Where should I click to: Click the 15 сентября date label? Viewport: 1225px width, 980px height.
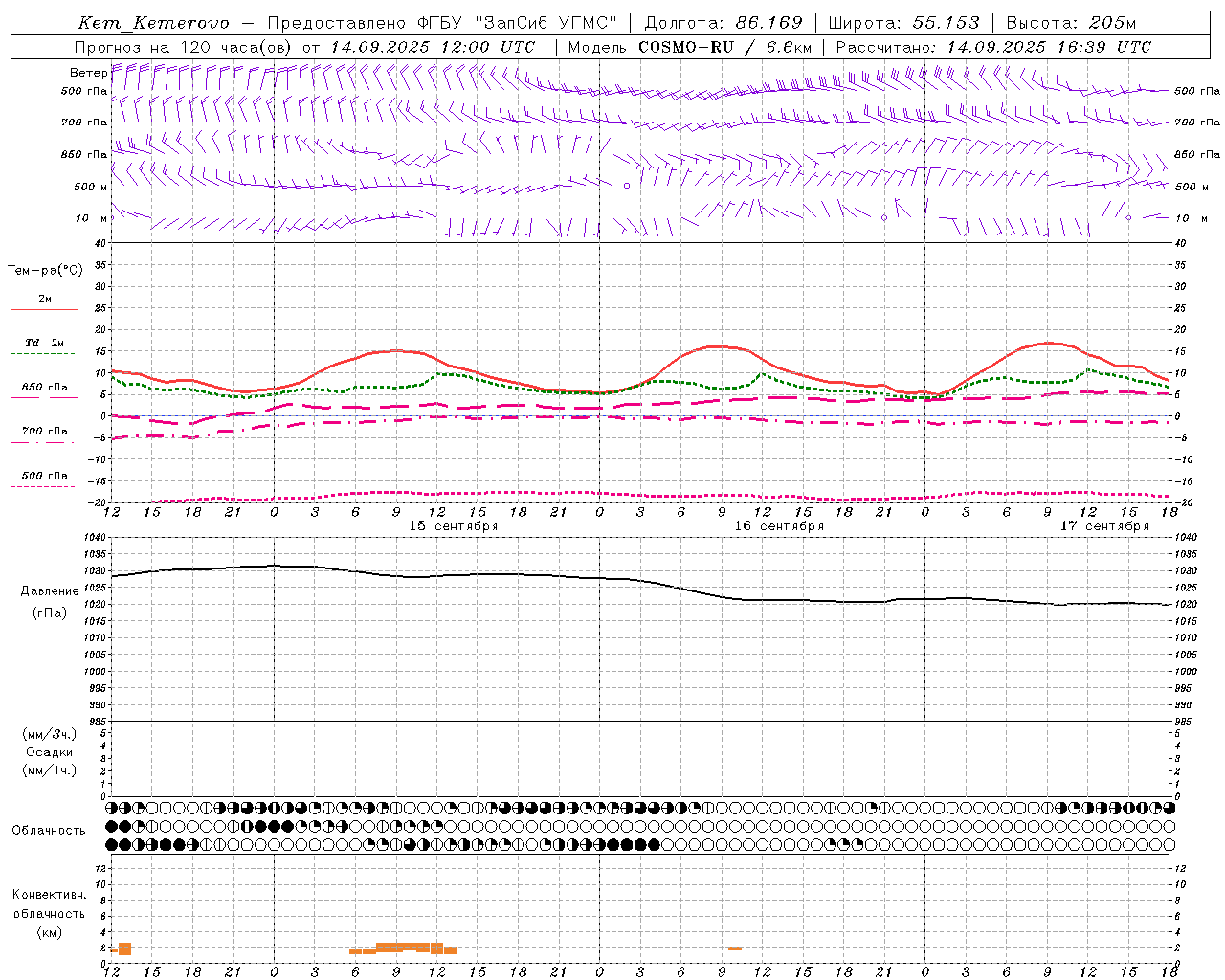[454, 526]
